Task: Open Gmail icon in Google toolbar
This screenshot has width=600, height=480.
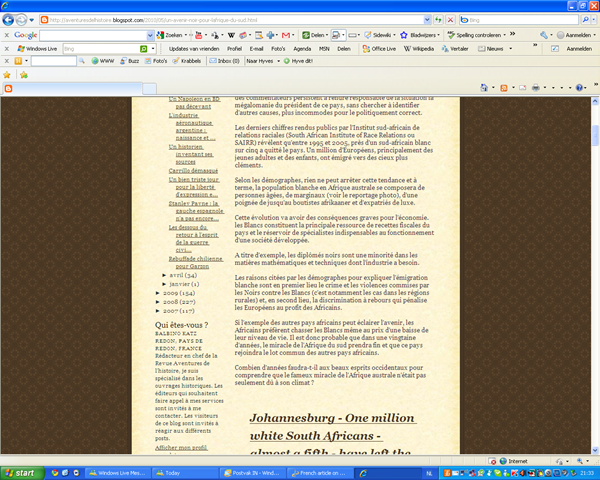Action: pyautogui.click(x=286, y=35)
